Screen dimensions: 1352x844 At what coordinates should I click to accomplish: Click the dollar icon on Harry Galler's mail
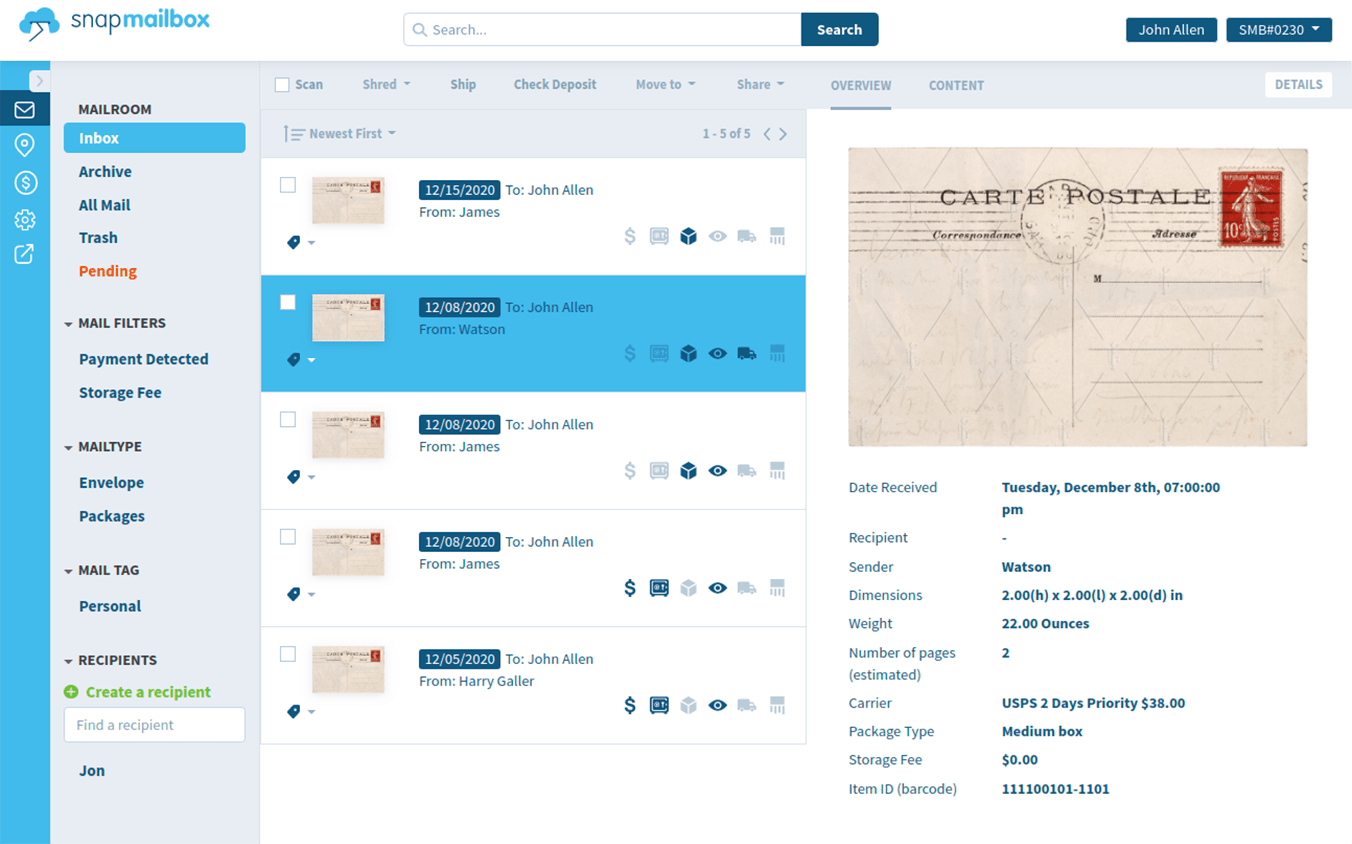pos(630,706)
